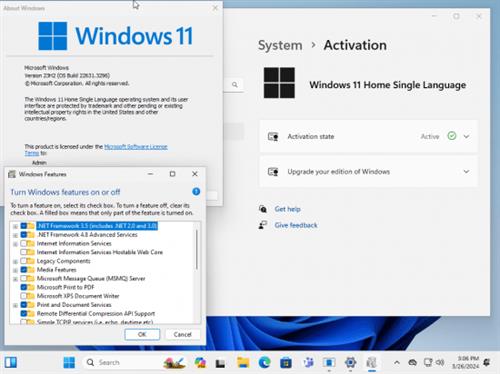Viewport: 500px width, 374px height.
Task: Open Microsoft Edge from the taskbar
Action: coord(265,362)
